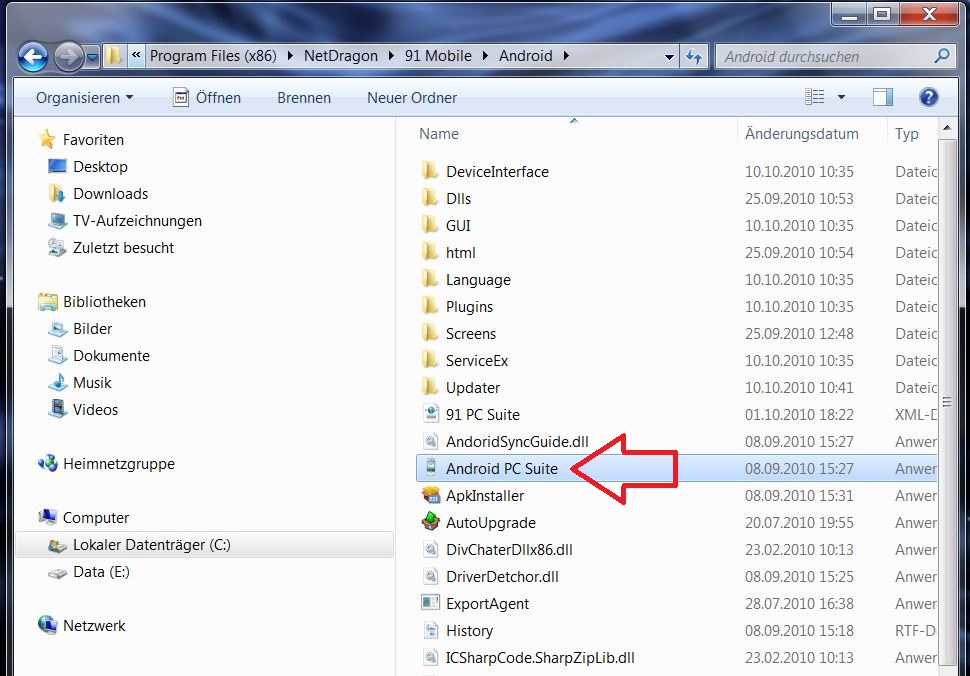The width and height of the screenshot is (970, 676).
Task: Open address bar history dropdown
Action: pos(669,57)
